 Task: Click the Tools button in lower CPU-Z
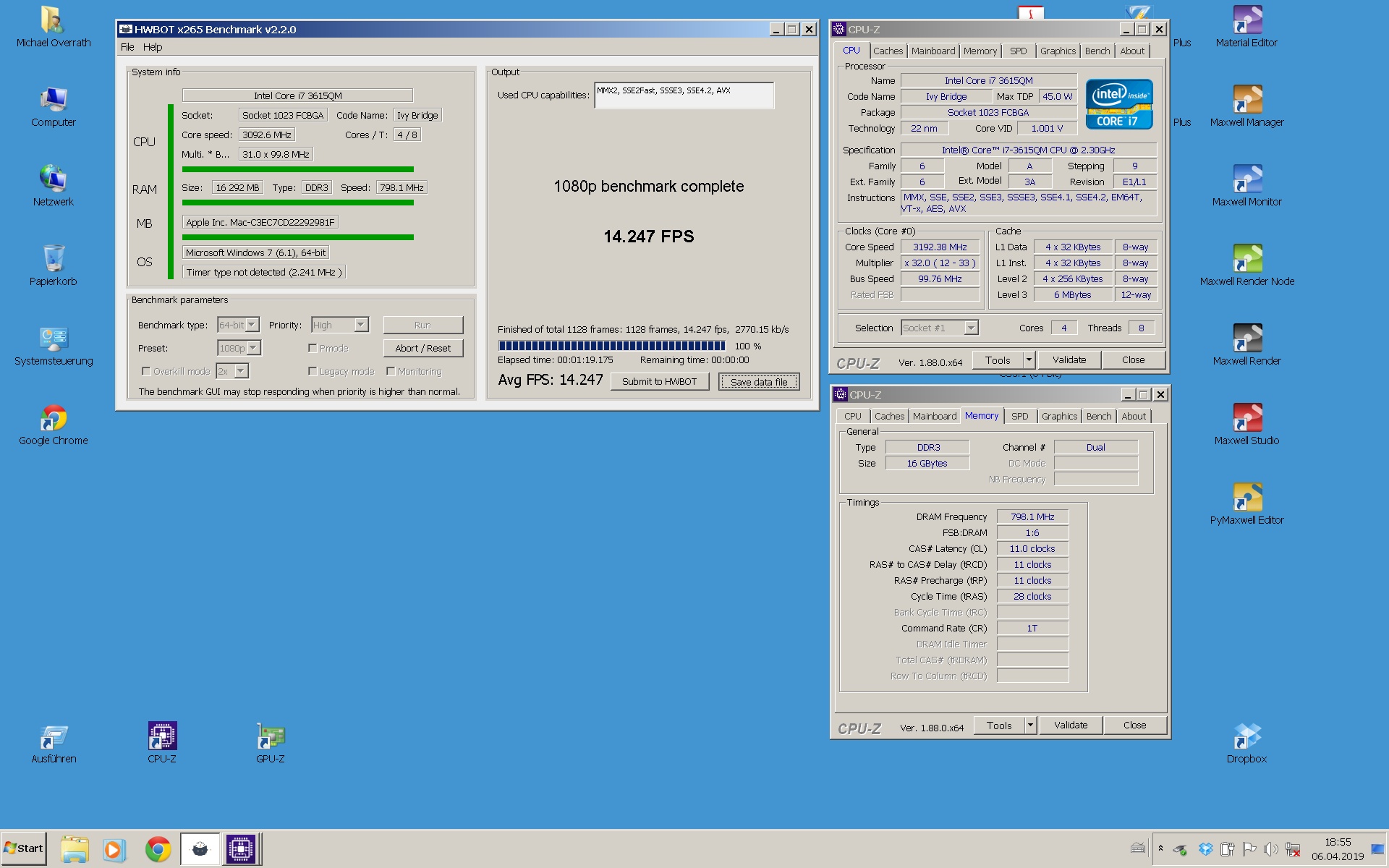999,725
